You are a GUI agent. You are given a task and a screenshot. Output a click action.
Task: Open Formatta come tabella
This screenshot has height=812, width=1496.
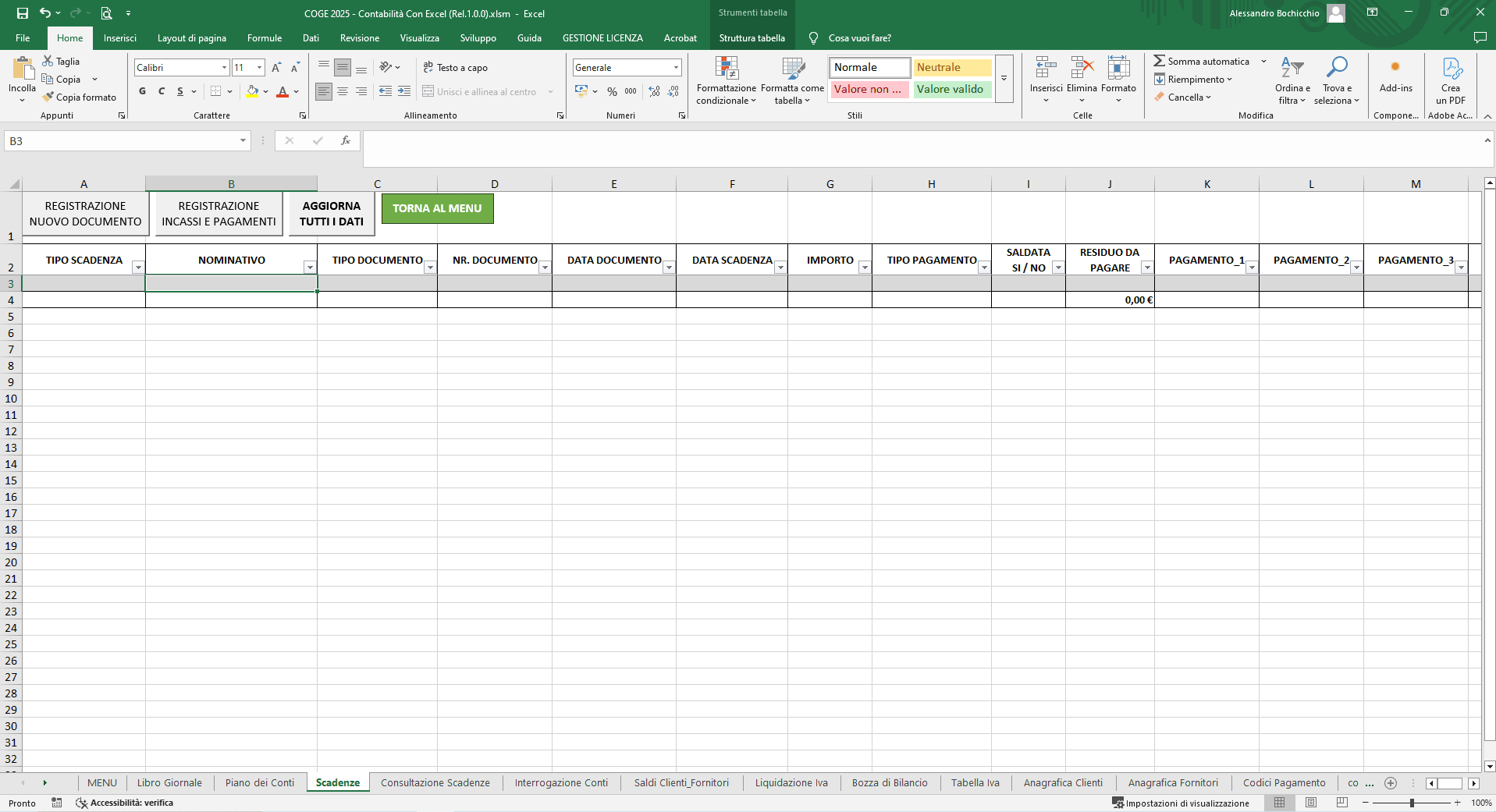[793, 80]
